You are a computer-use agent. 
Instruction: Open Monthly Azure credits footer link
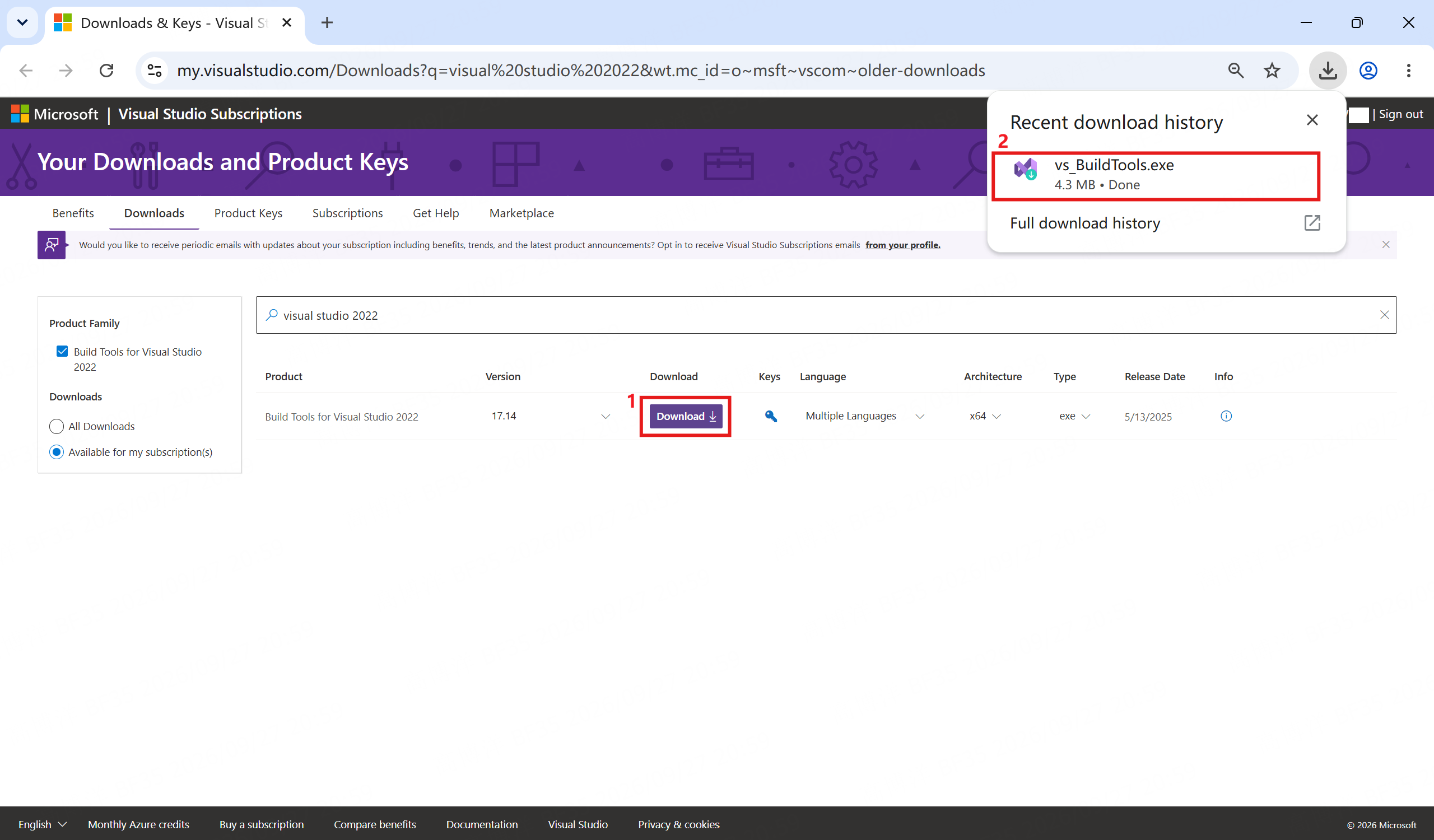138,825
